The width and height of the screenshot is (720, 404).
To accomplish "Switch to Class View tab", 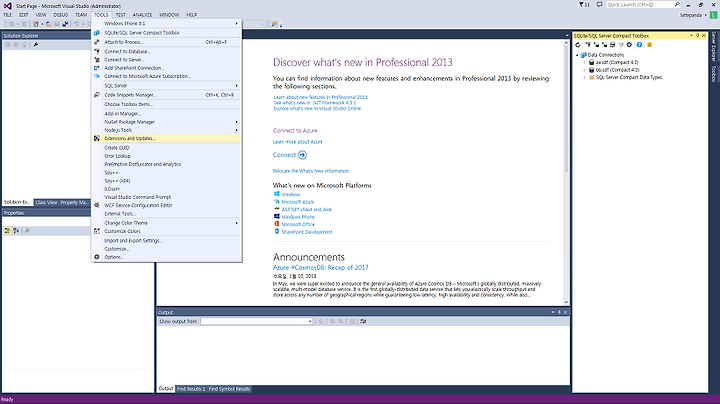I will coord(46,202).
